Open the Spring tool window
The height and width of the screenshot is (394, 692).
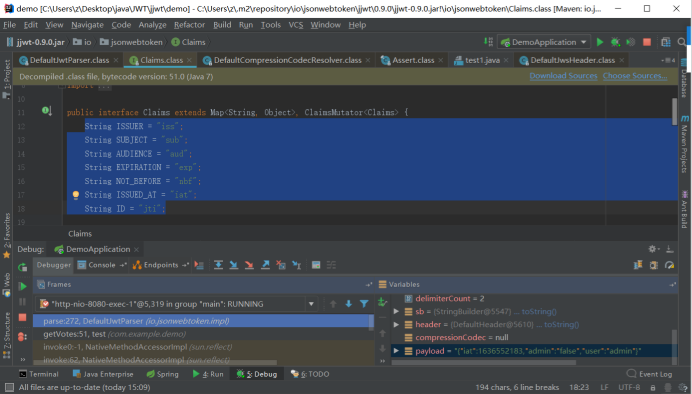point(162,374)
